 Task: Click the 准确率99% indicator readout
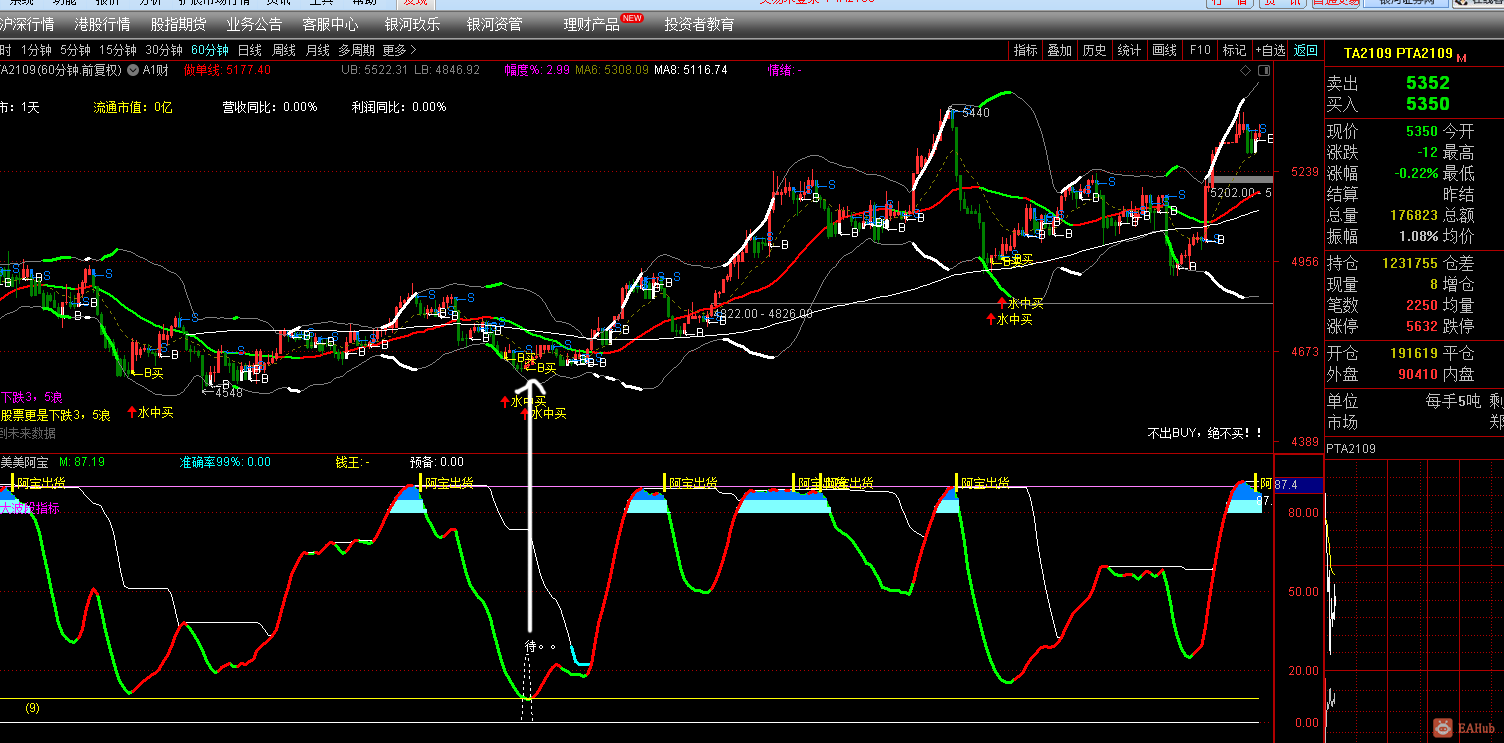(225, 462)
